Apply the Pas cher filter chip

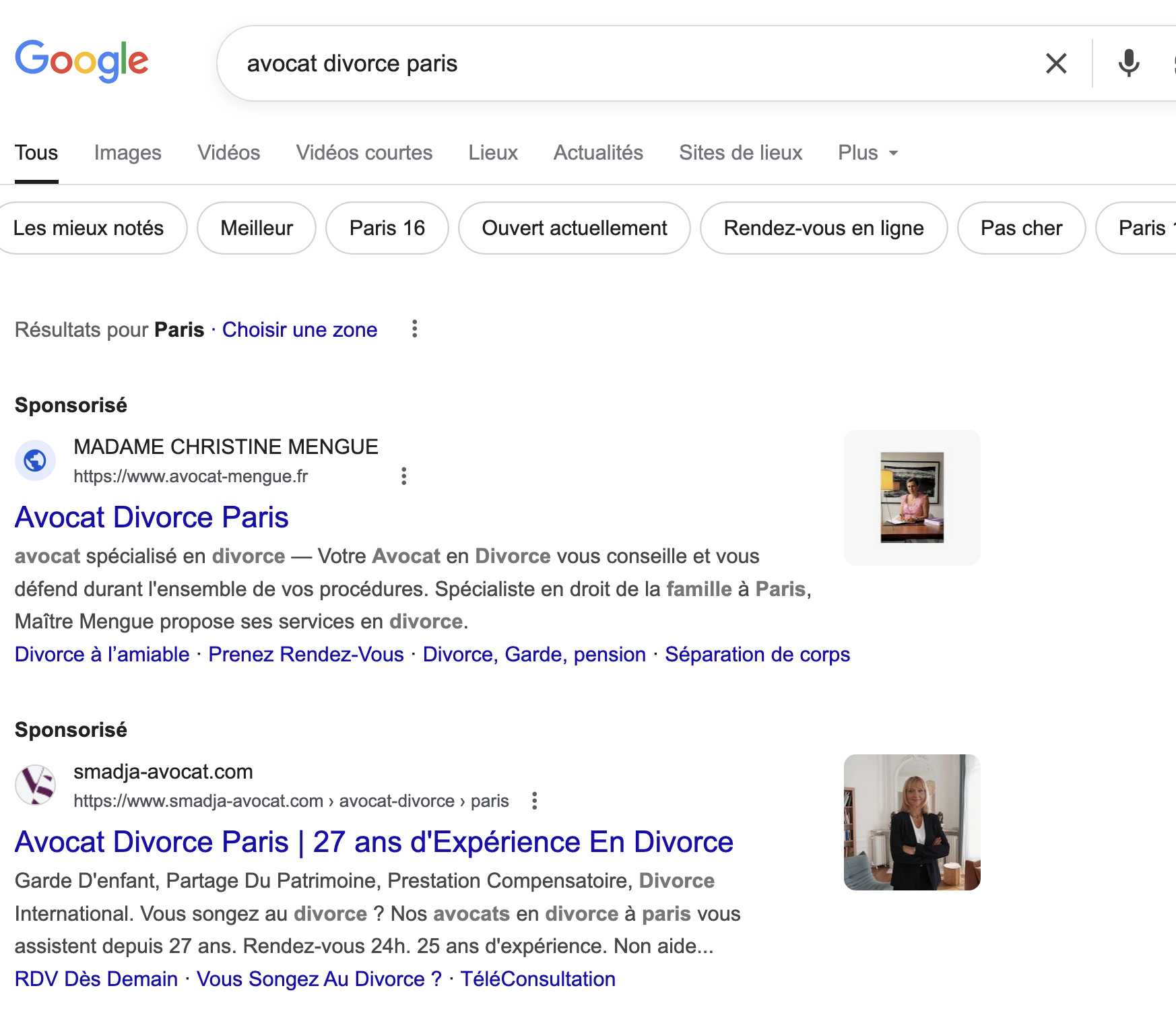1022,228
